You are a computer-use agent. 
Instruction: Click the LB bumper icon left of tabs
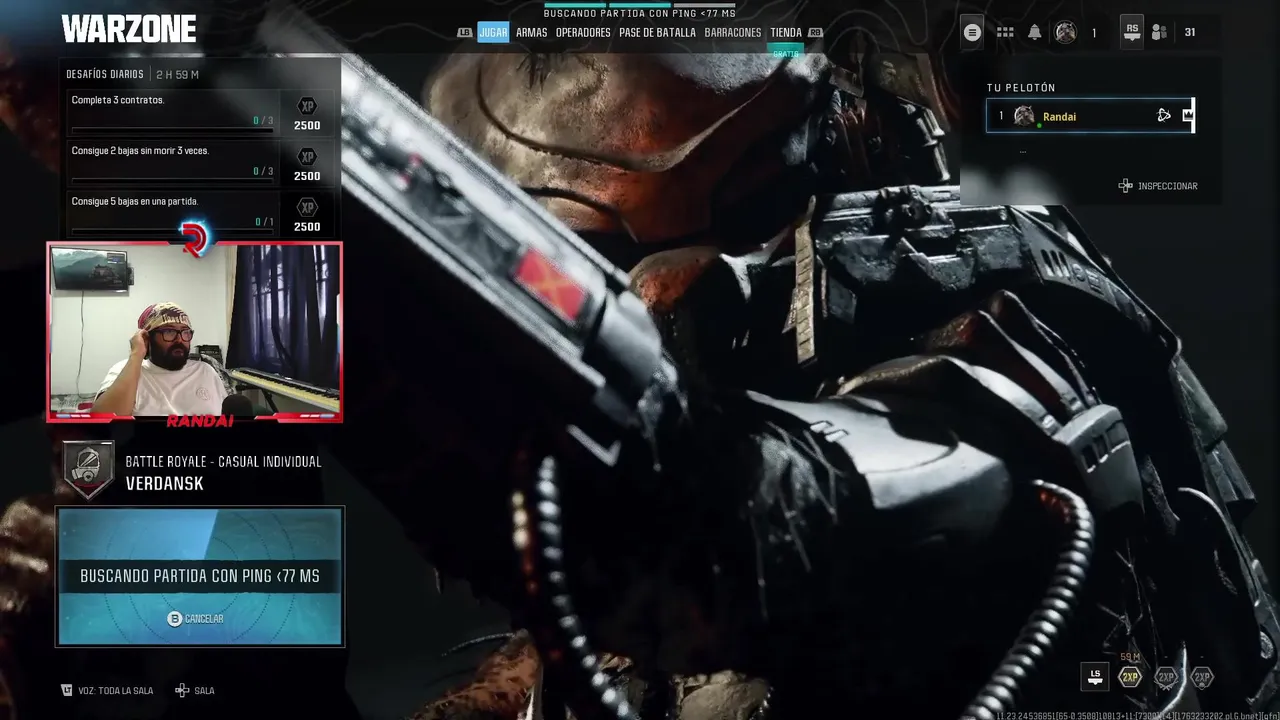click(464, 32)
